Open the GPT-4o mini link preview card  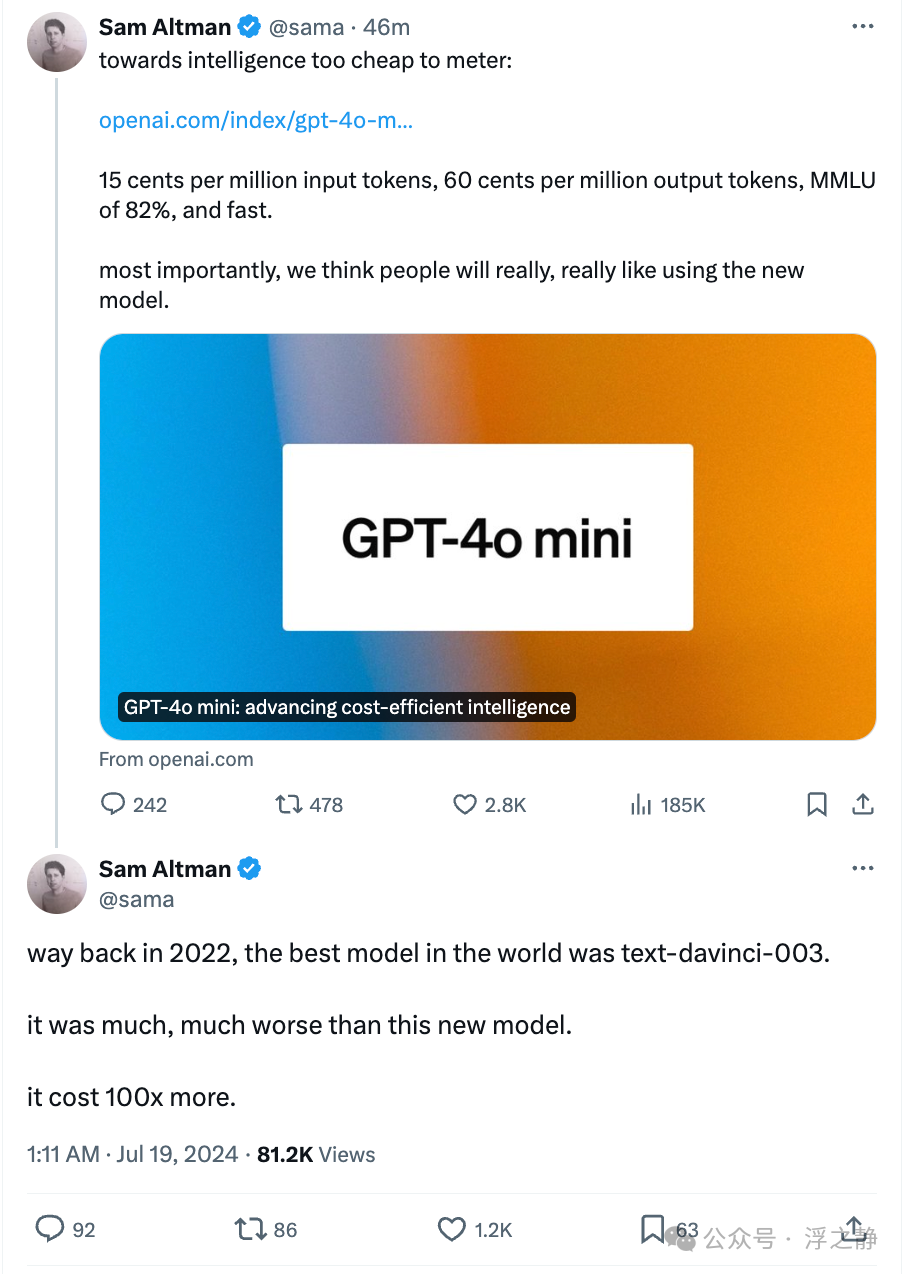pos(488,537)
